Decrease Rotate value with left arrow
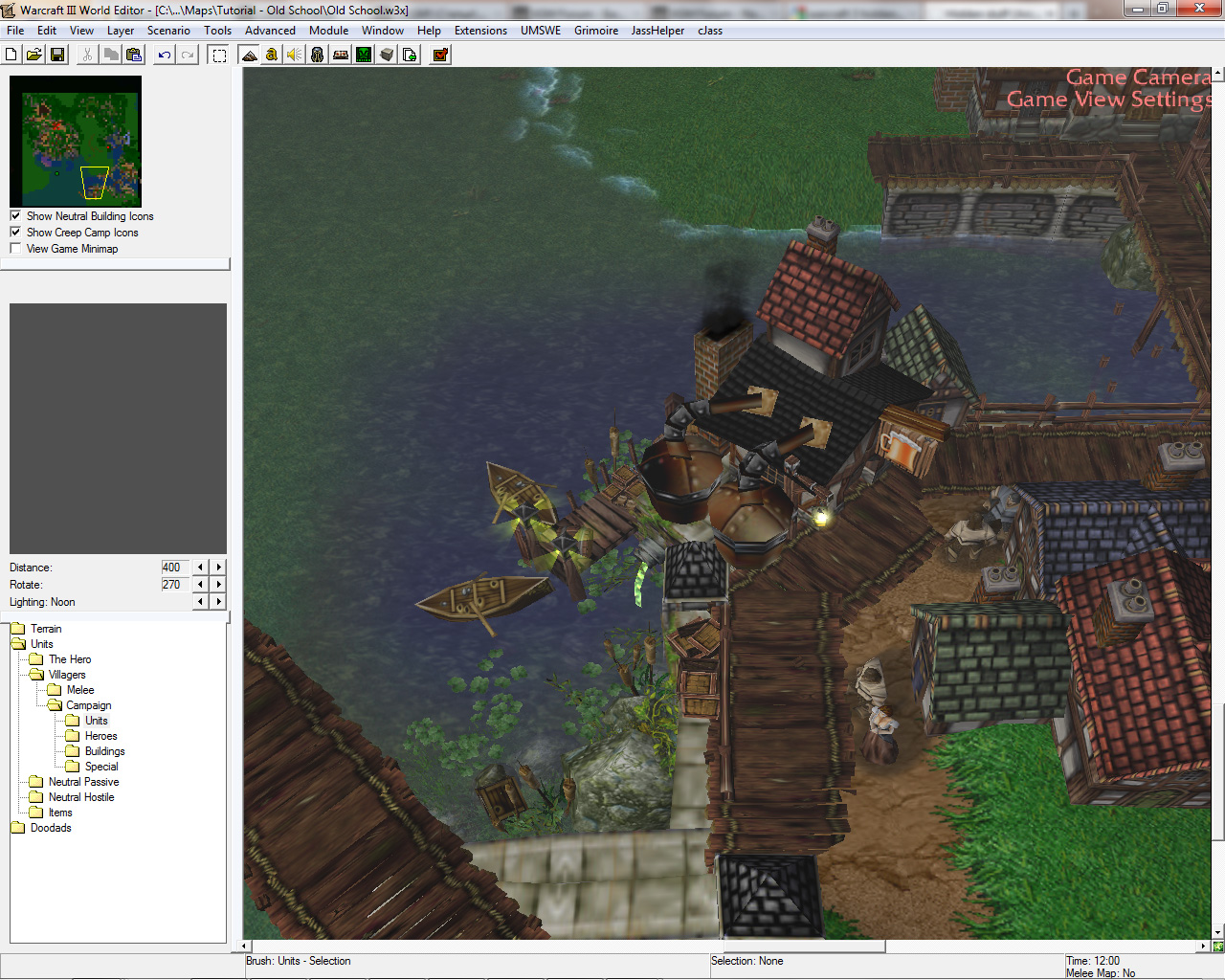Image resolution: width=1225 pixels, height=980 pixels. (200, 585)
